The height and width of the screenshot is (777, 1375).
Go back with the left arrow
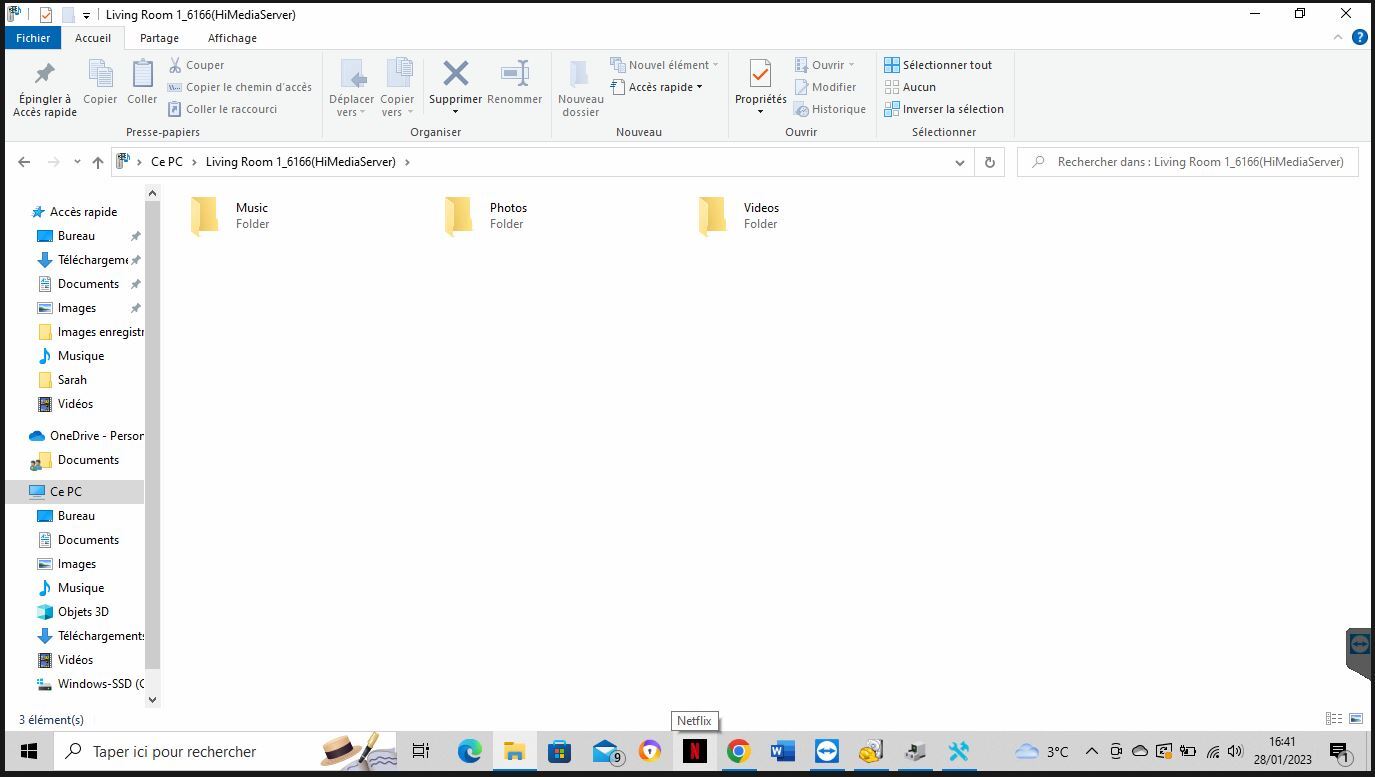(x=24, y=162)
